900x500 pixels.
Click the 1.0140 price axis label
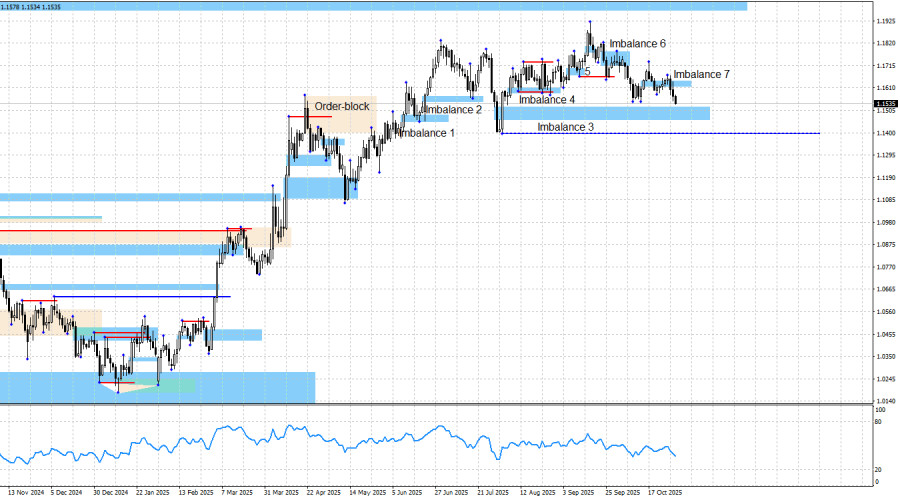tap(886, 401)
